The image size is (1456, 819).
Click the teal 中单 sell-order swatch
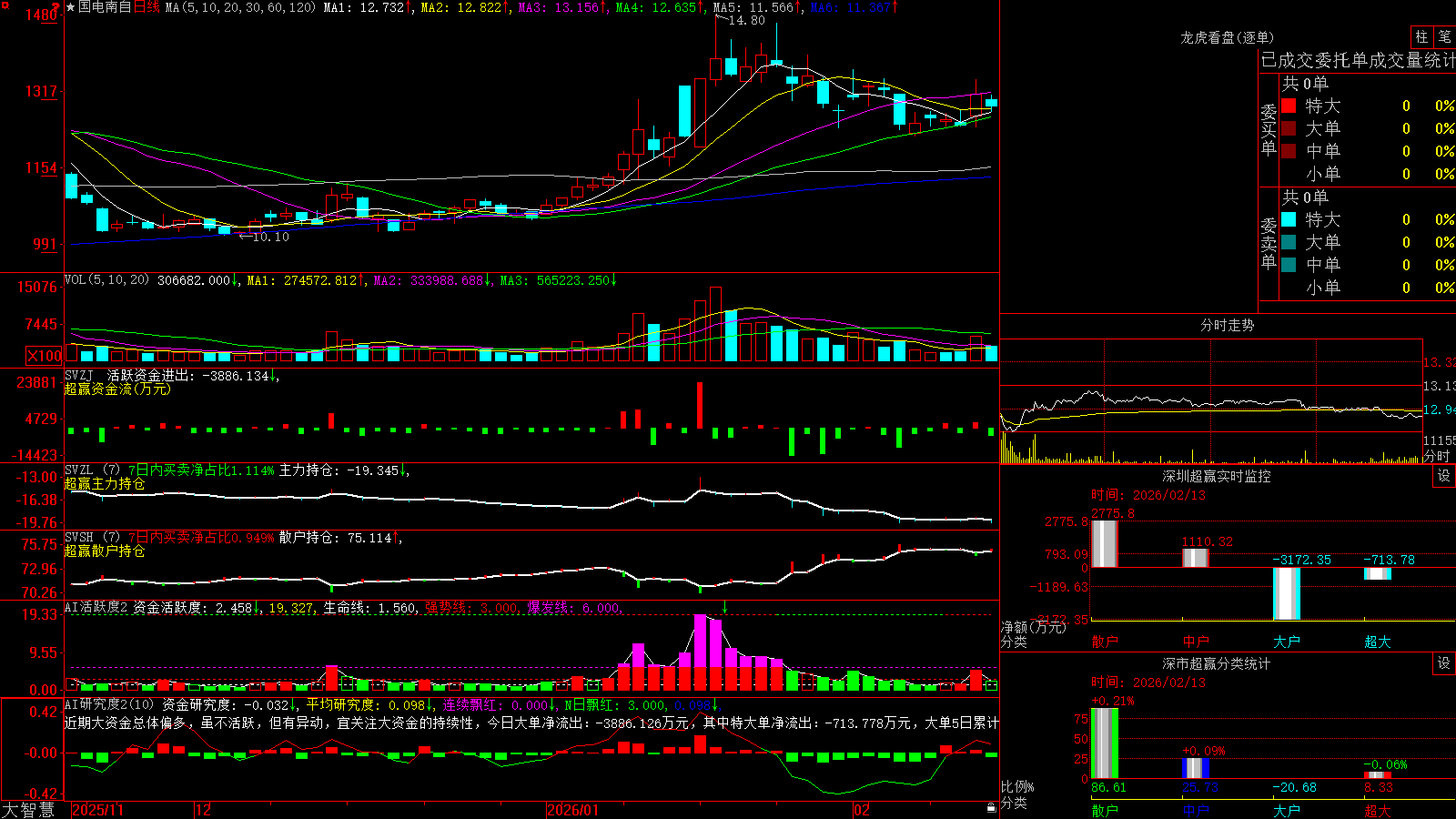[x=1289, y=265]
